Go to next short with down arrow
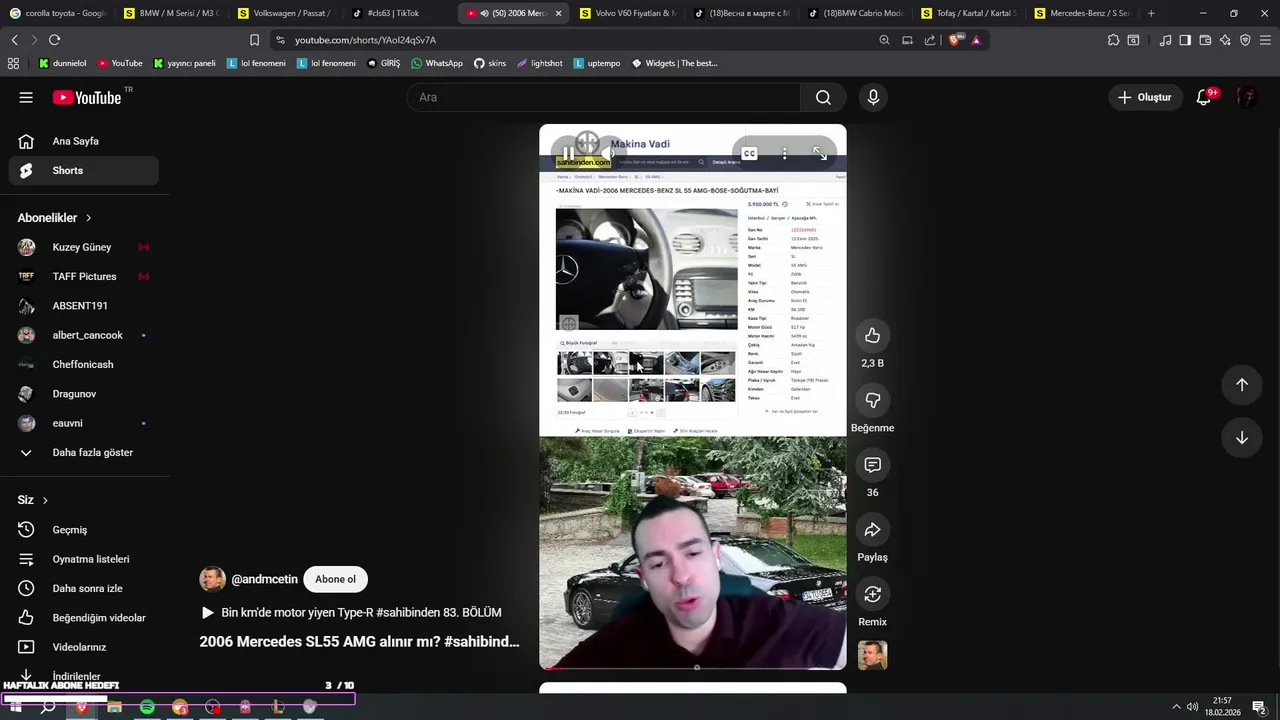 point(1241,438)
